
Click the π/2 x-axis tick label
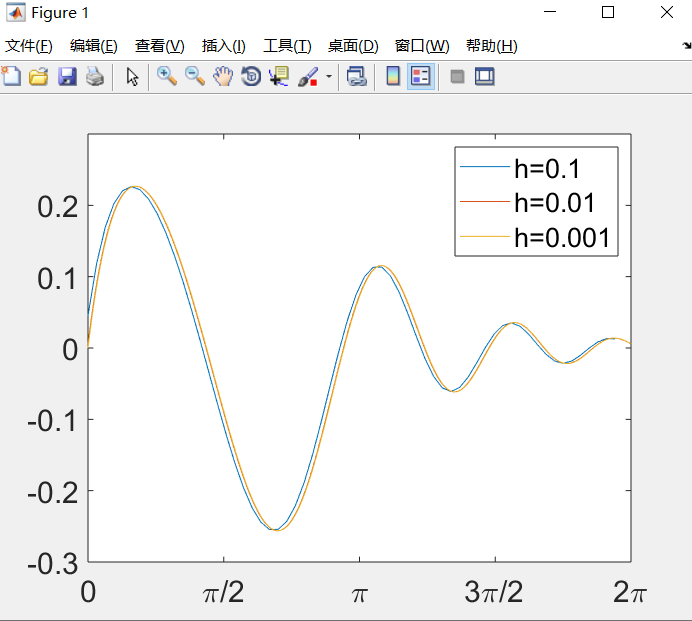(223, 592)
